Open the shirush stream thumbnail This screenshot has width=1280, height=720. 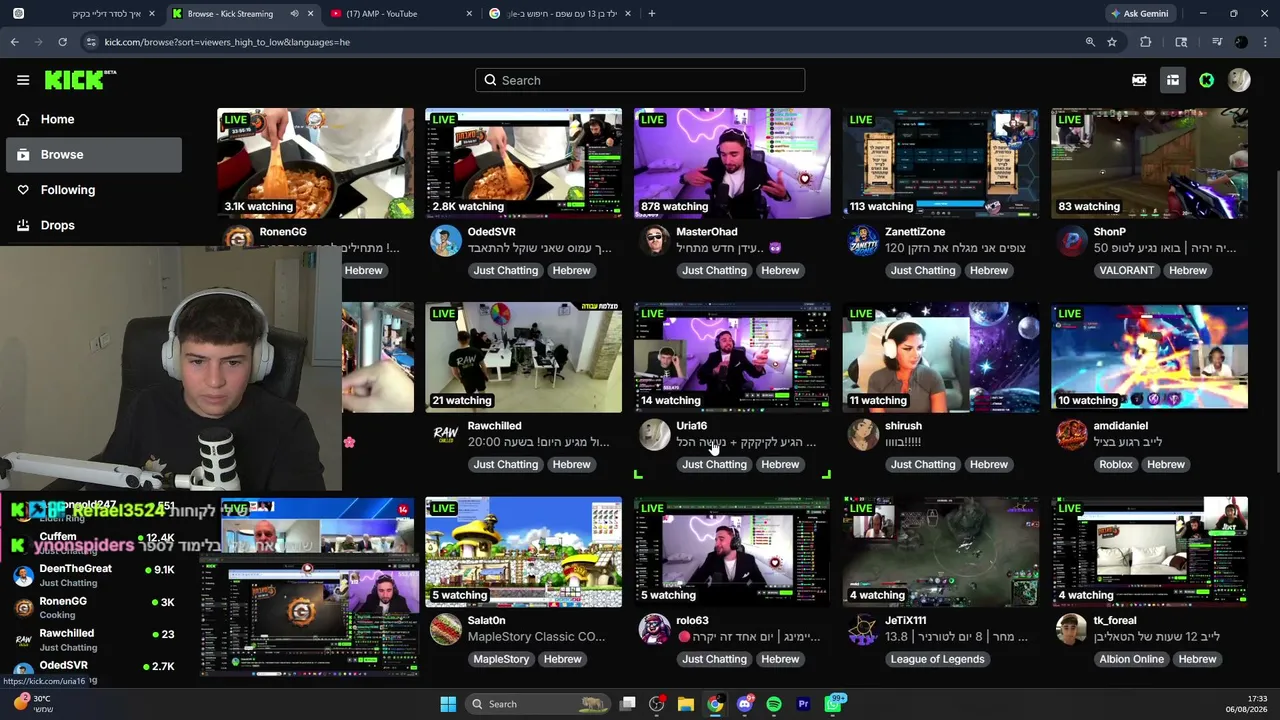[940, 357]
